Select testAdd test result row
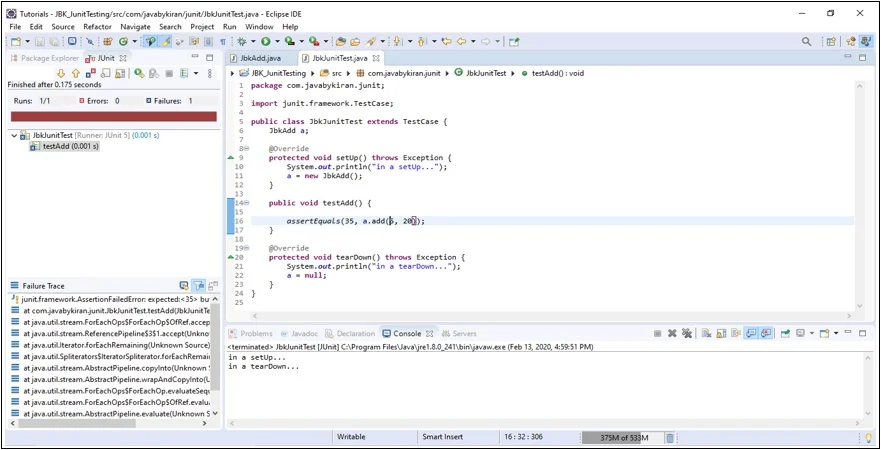 click(x=64, y=146)
